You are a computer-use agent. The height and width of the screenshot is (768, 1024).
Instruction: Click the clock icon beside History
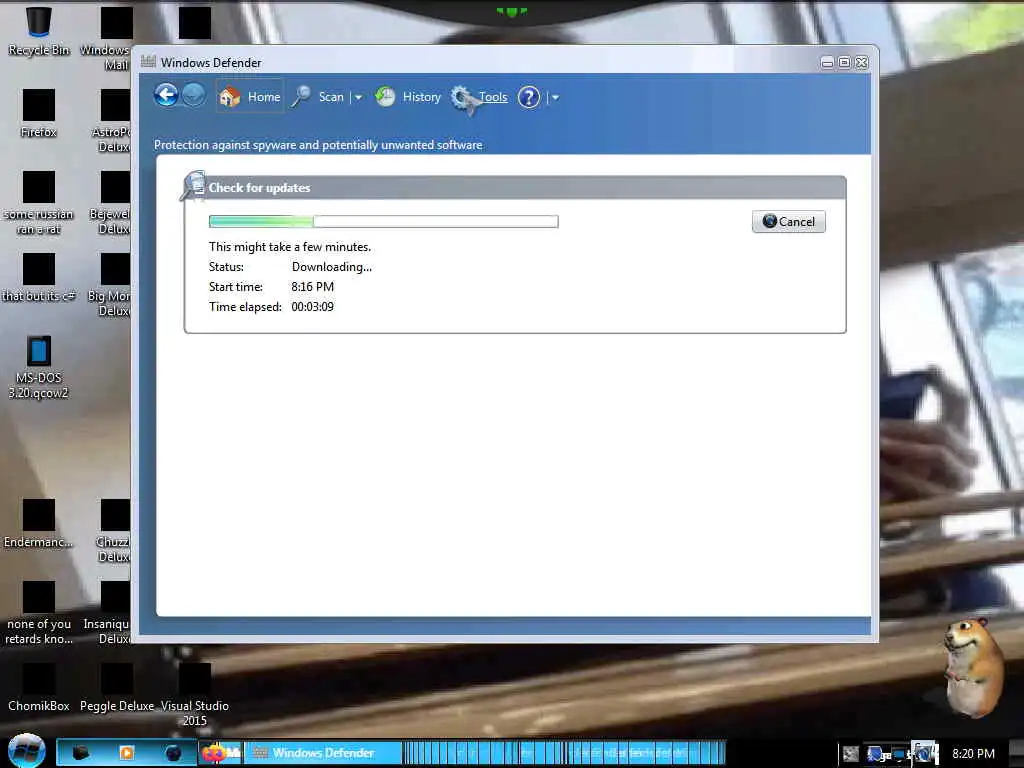click(385, 97)
